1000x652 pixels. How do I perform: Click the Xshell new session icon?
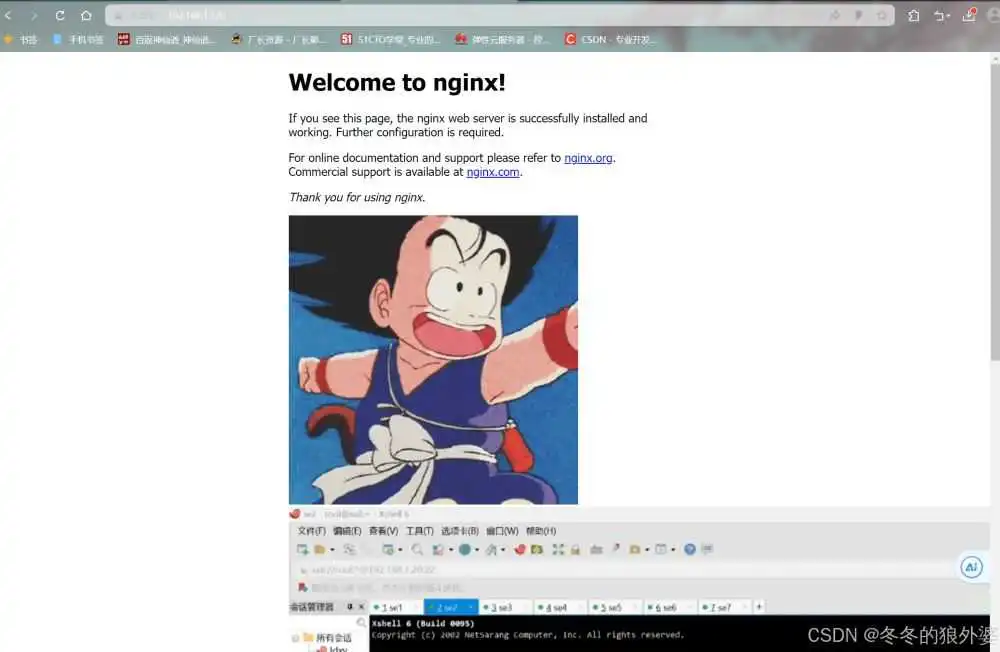302,549
